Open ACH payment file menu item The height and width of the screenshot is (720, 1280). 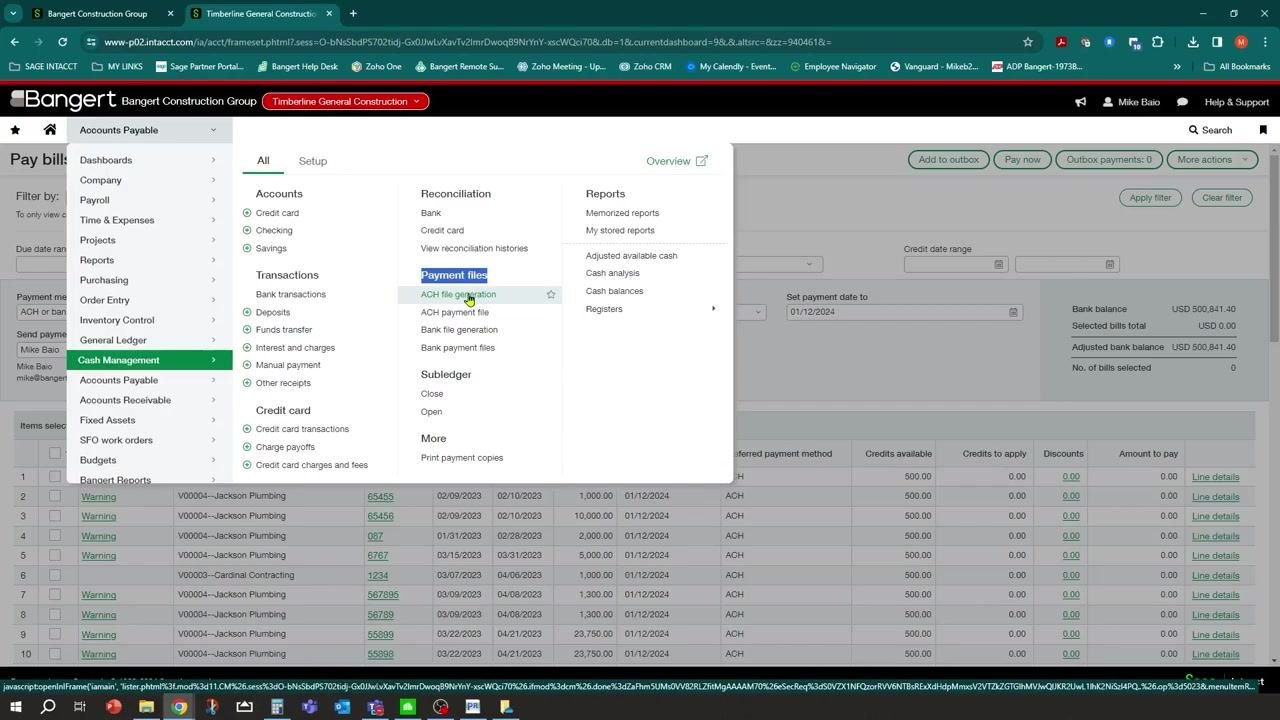(x=455, y=312)
